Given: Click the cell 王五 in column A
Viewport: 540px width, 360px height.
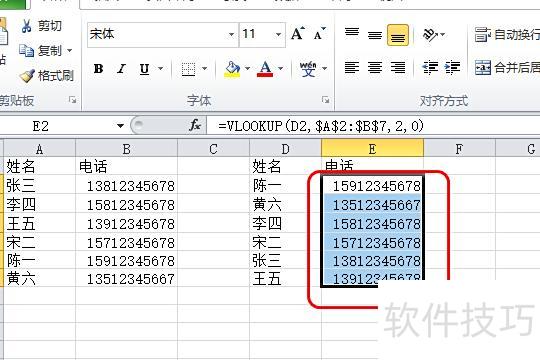Looking at the screenshot, I should tap(39, 223).
